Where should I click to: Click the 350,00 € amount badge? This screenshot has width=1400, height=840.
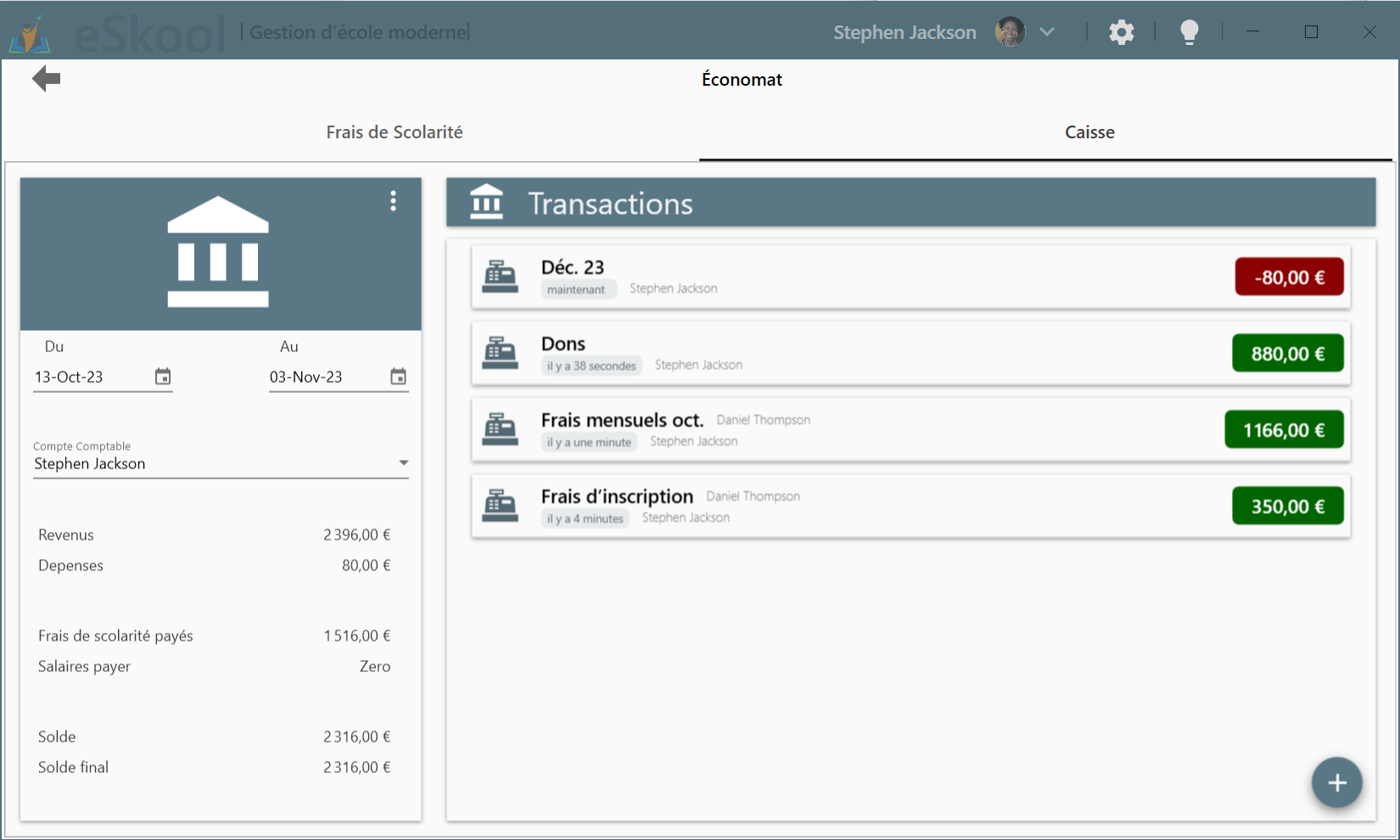tap(1286, 507)
